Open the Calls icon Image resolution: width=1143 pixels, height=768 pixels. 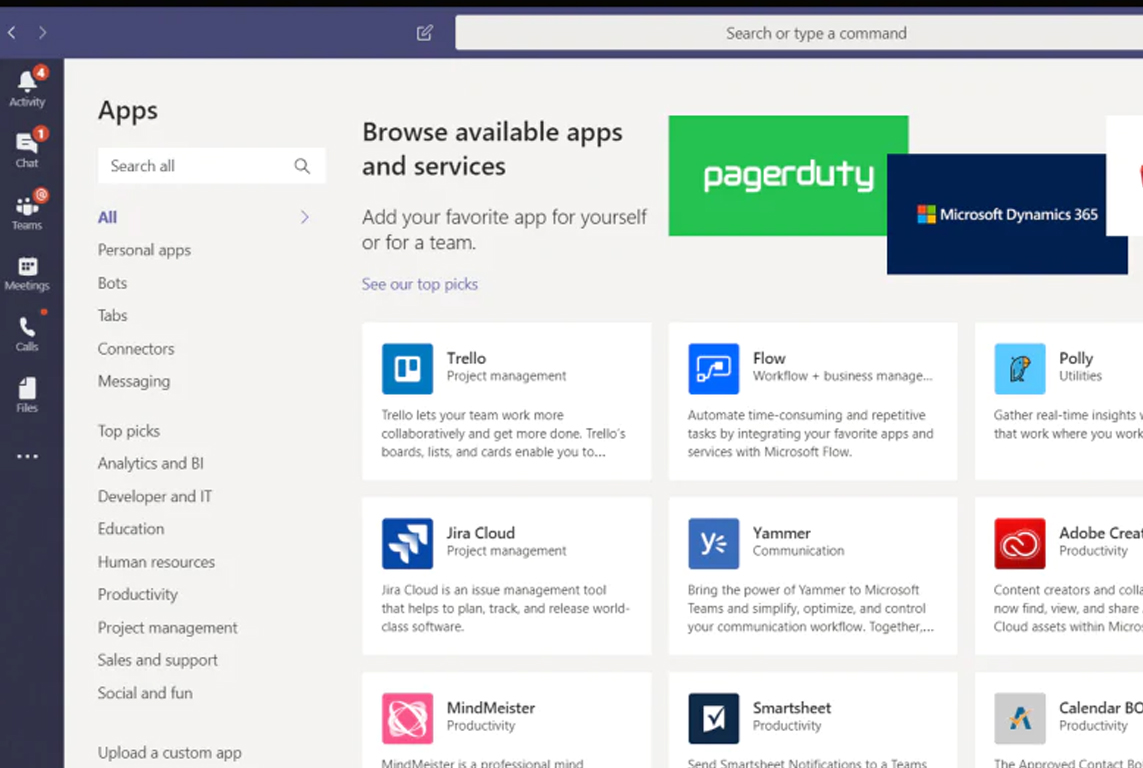[27, 334]
